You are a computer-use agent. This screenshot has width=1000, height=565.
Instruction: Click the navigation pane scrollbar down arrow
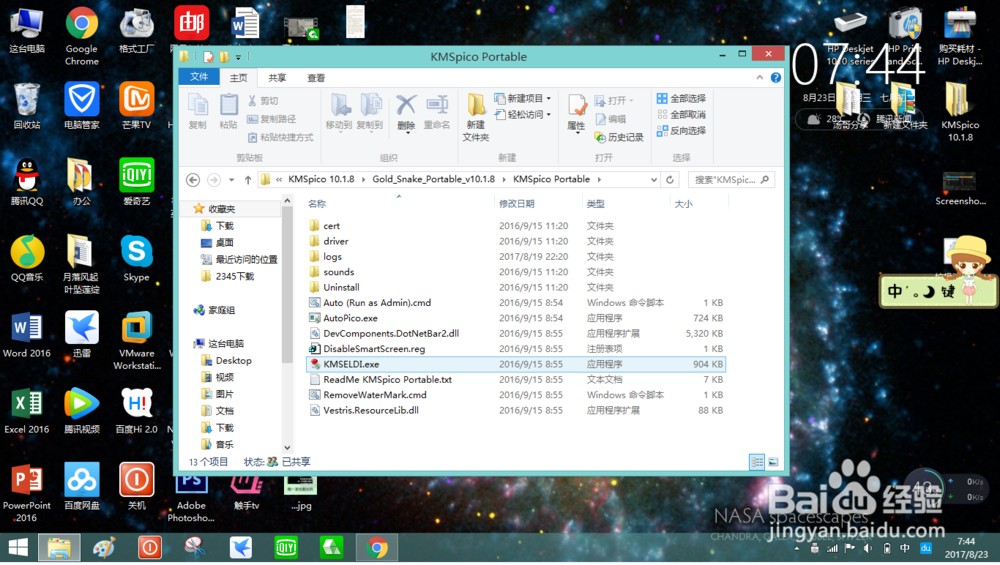(287, 448)
